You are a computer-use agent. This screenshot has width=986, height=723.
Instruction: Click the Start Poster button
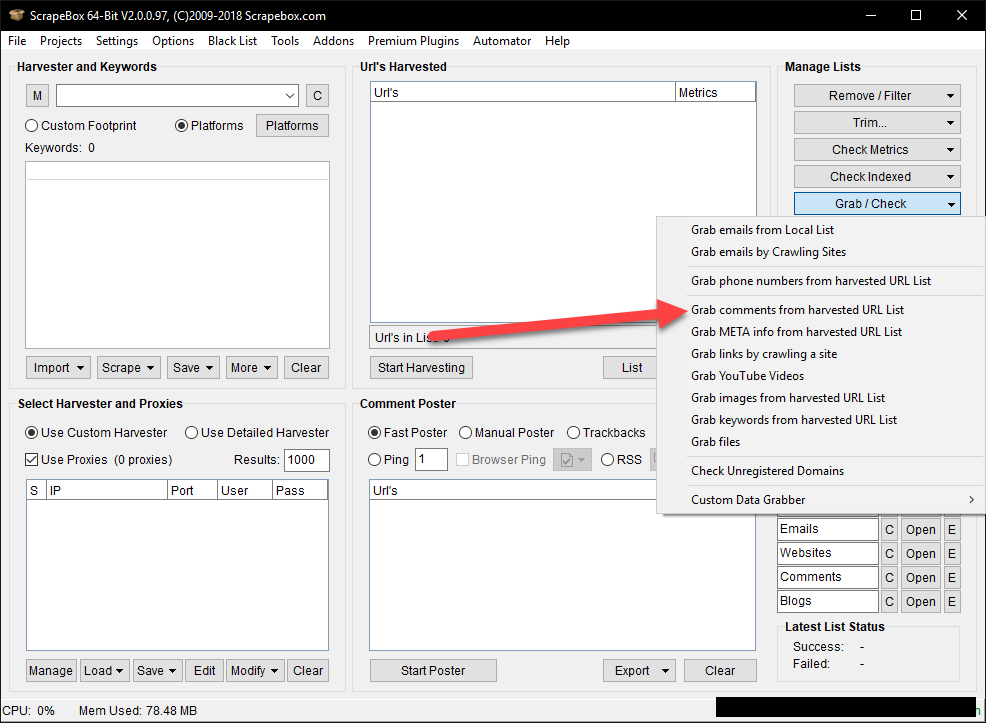(433, 671)
